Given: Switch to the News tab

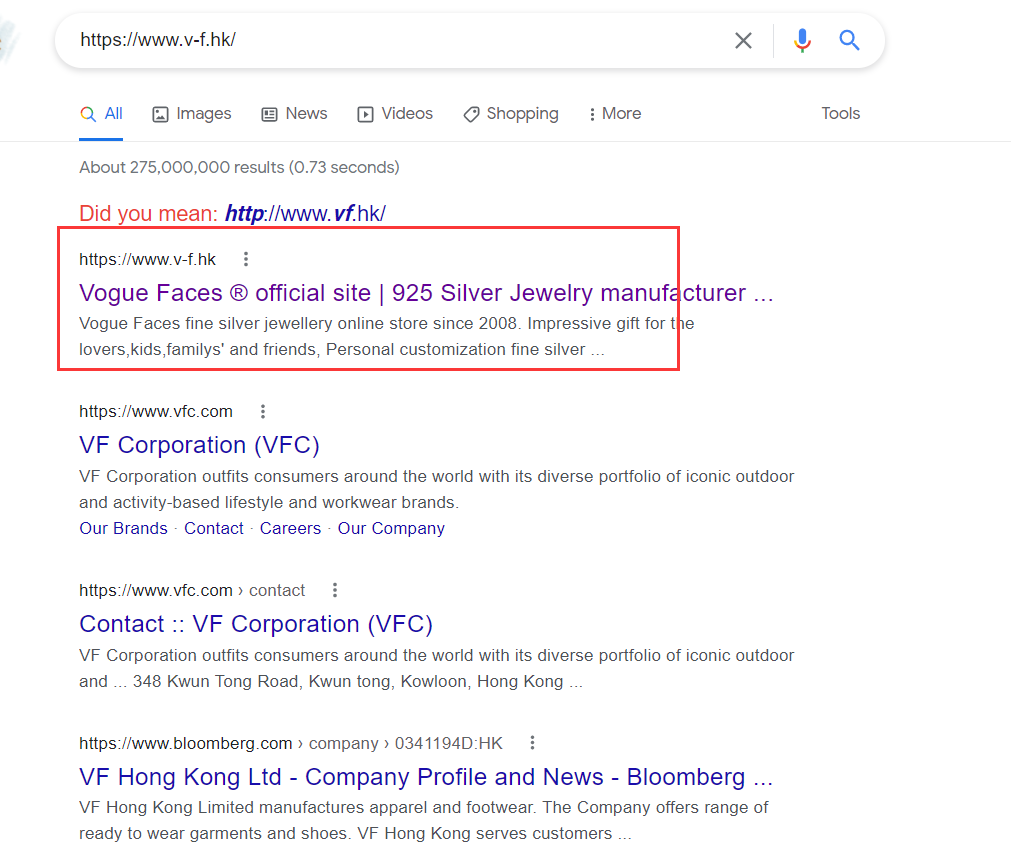Looking at the screenshot, I should (294, 114).
